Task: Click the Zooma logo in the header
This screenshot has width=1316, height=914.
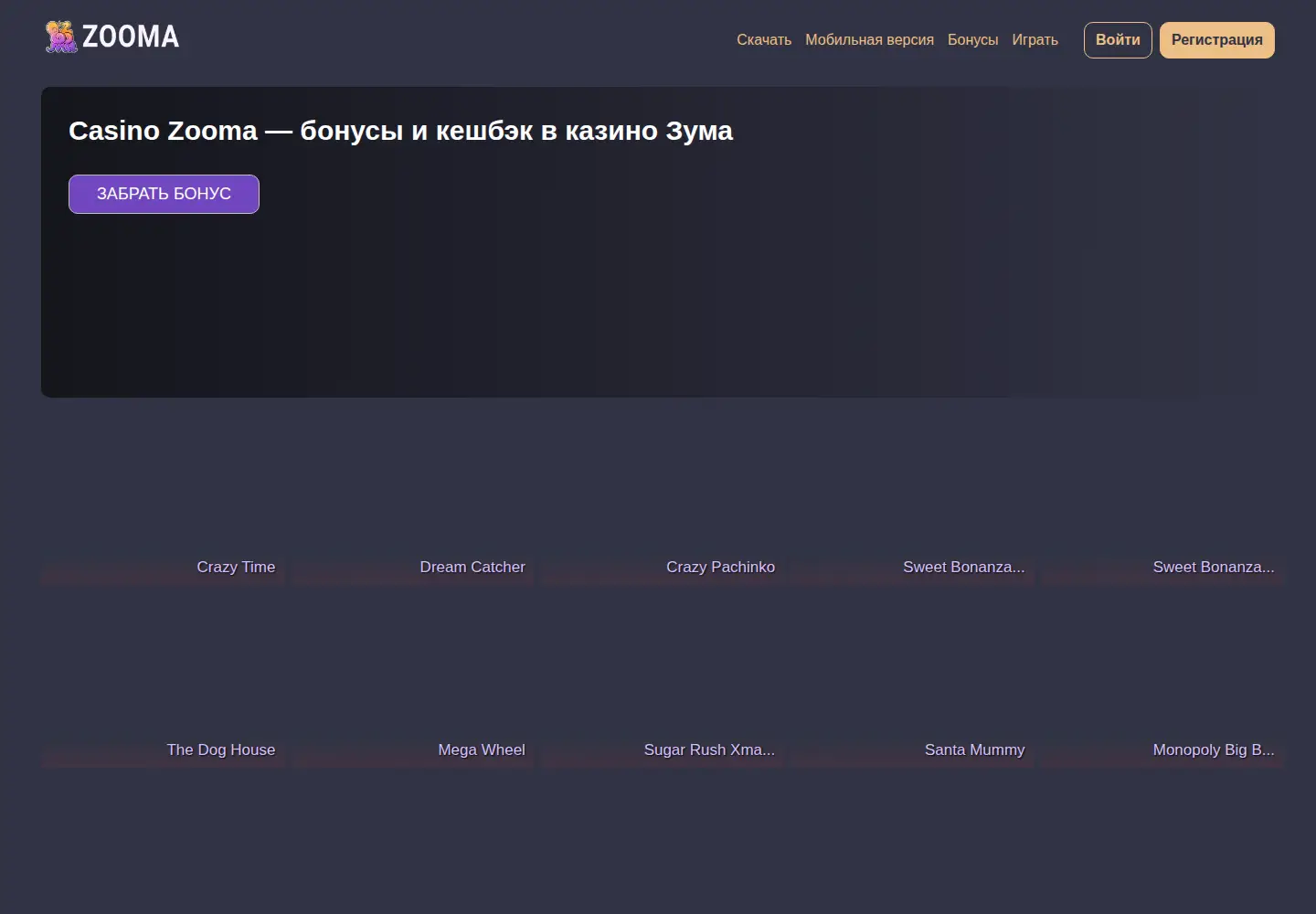Action: pyautogui.click(x=112, y=37)
